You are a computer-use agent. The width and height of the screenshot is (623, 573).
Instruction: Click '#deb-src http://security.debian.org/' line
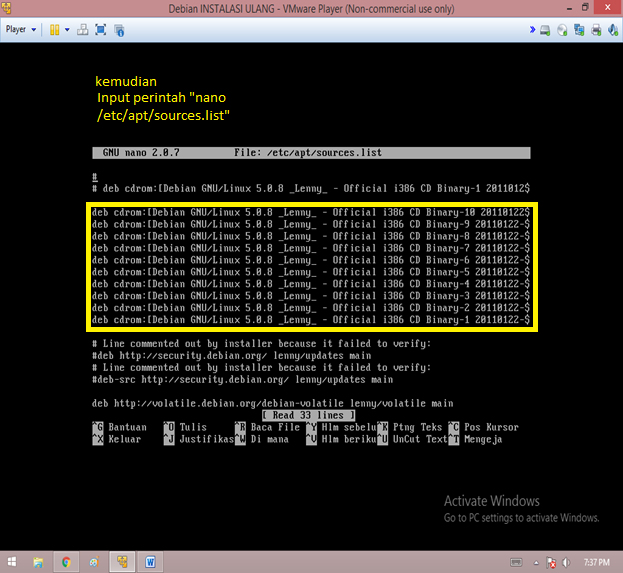pos(242,379)
